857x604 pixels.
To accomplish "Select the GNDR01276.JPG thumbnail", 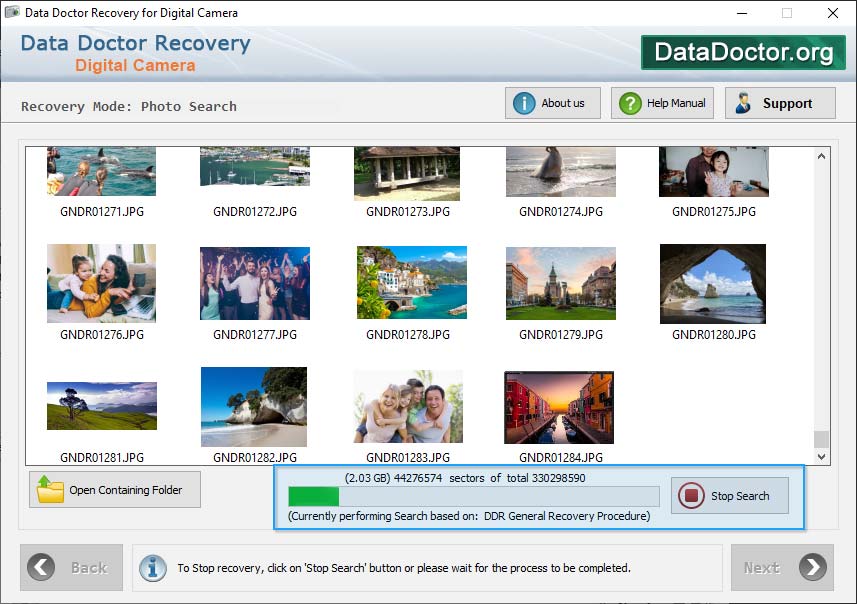I will coord(101,283).
